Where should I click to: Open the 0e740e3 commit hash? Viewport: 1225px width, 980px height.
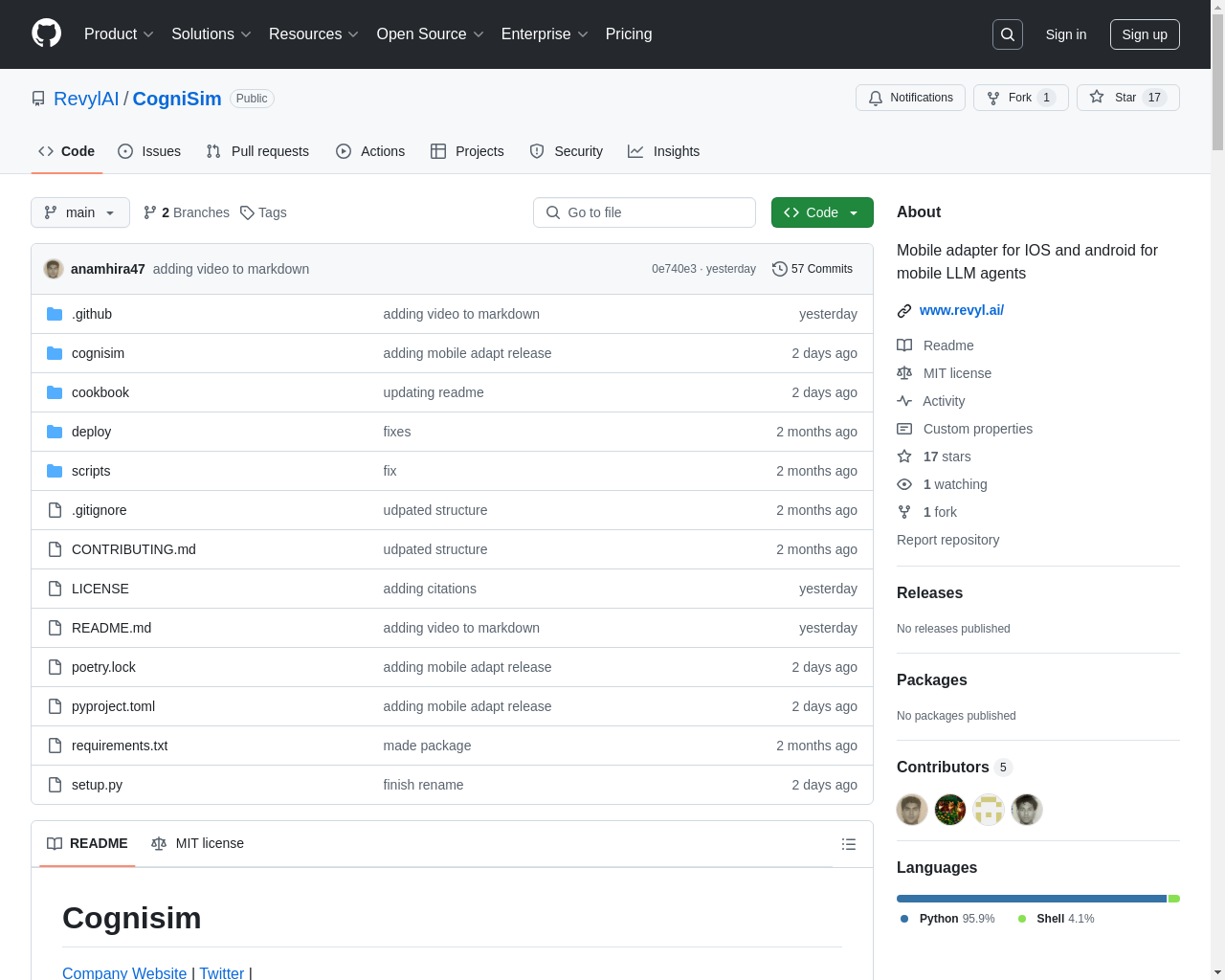click(674, 269)
